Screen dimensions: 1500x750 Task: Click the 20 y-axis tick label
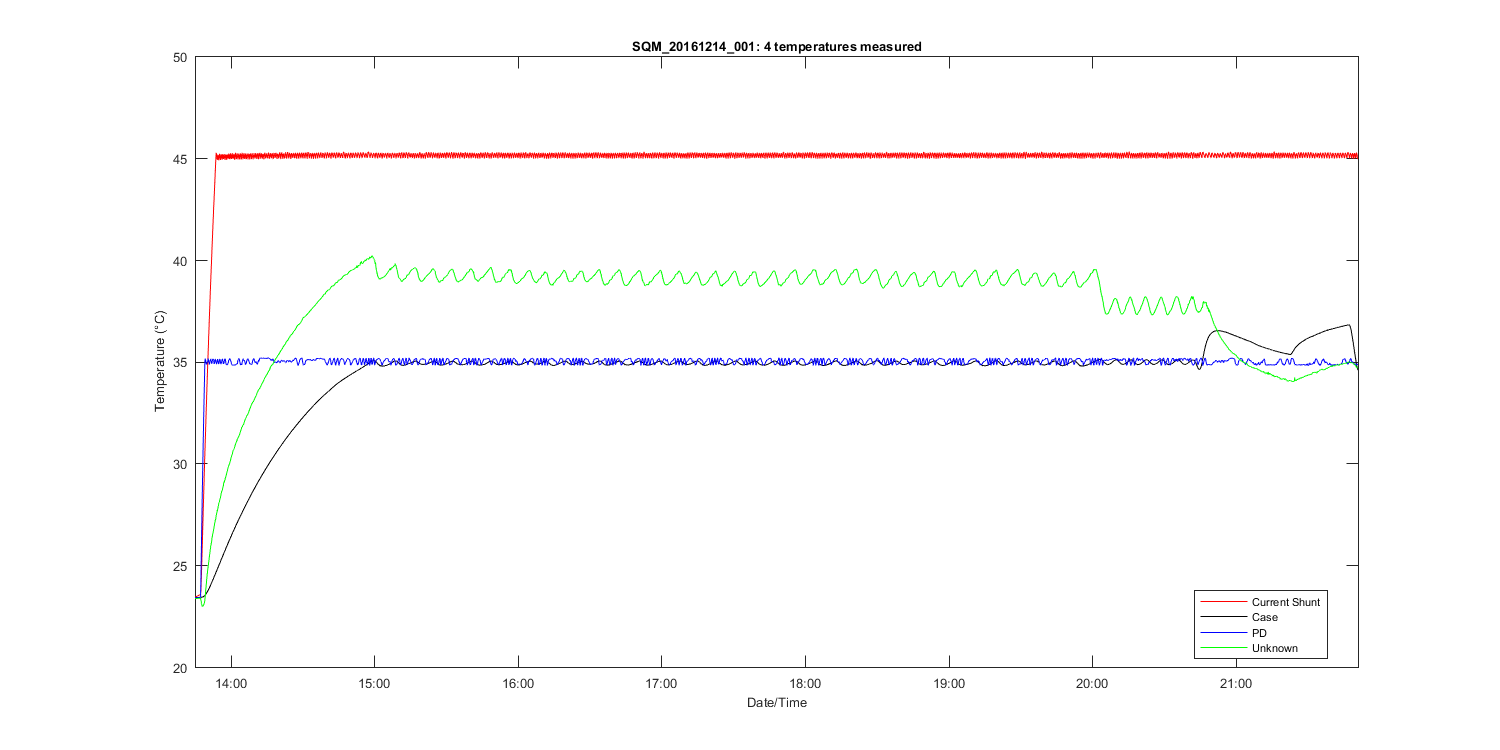point(182,668)
